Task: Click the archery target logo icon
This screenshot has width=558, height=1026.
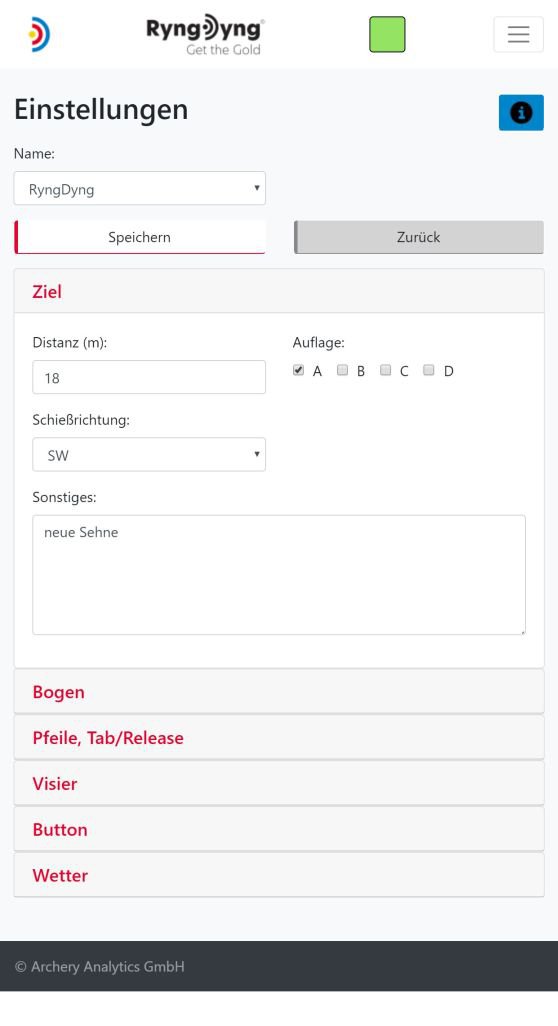Action: coord(39,35)
